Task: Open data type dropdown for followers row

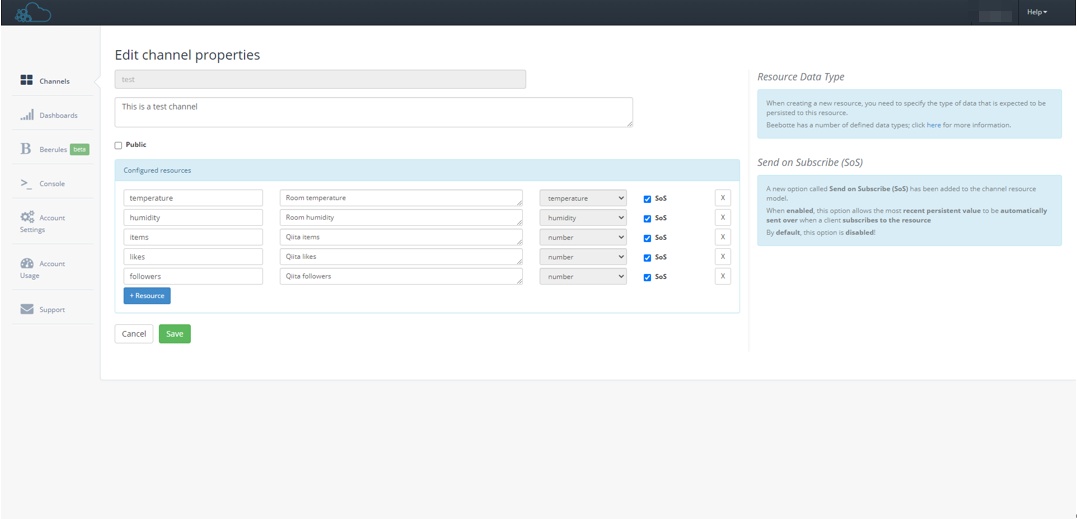Action: (582, 276)
